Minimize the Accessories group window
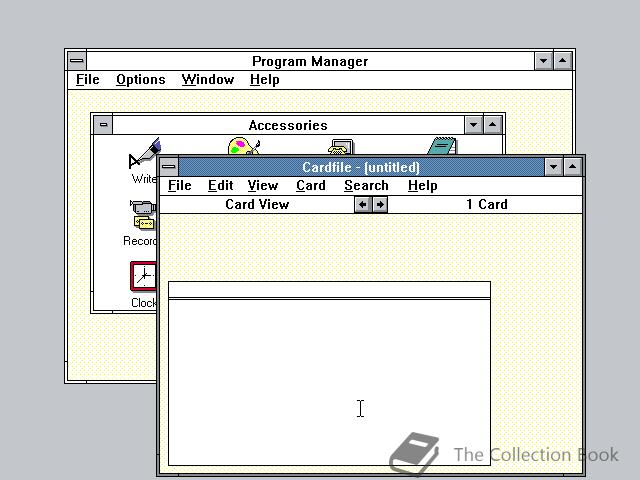Image resolution: width=640 pixels, height=480 pixels. [473, 124]
